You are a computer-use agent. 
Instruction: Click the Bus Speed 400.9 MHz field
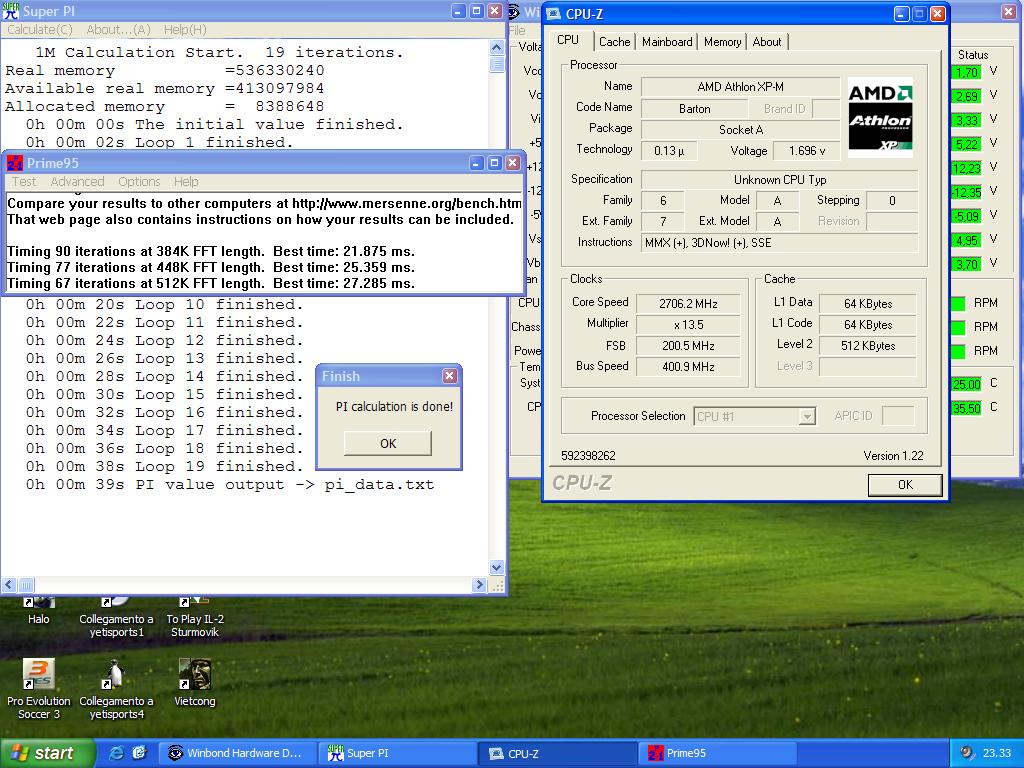(688, 366)
